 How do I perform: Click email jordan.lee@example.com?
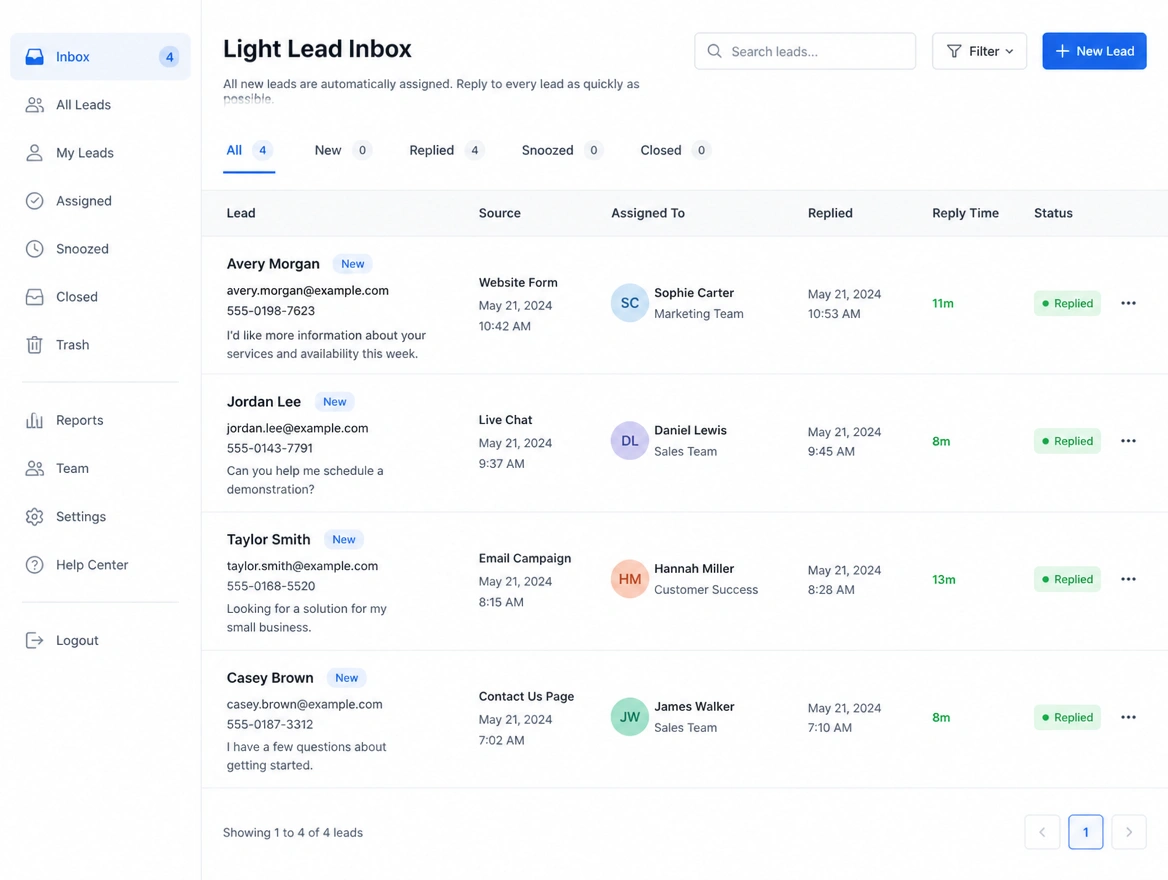click(297, 428)
